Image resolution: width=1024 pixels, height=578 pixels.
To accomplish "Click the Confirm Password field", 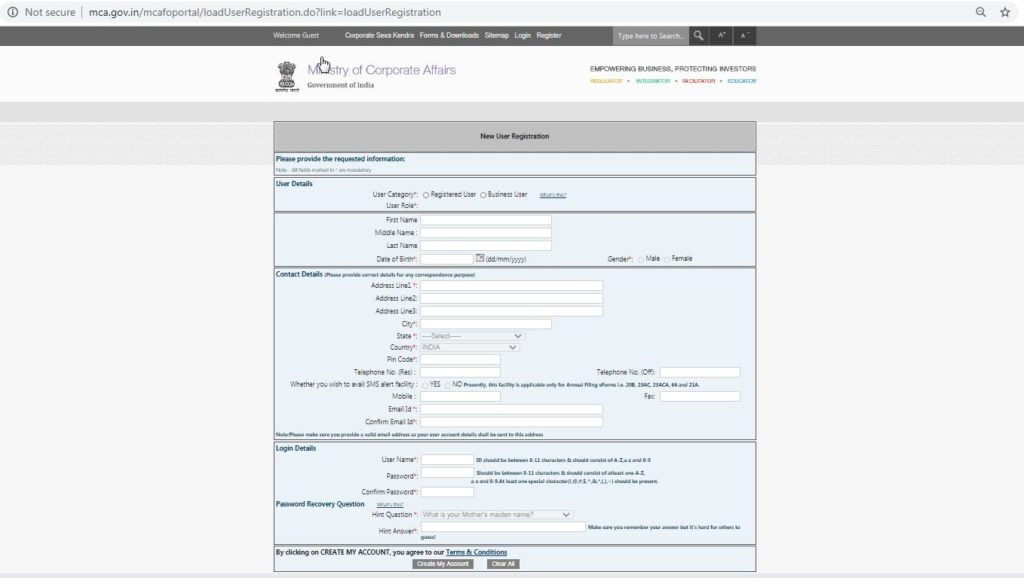I will (447, 492).
